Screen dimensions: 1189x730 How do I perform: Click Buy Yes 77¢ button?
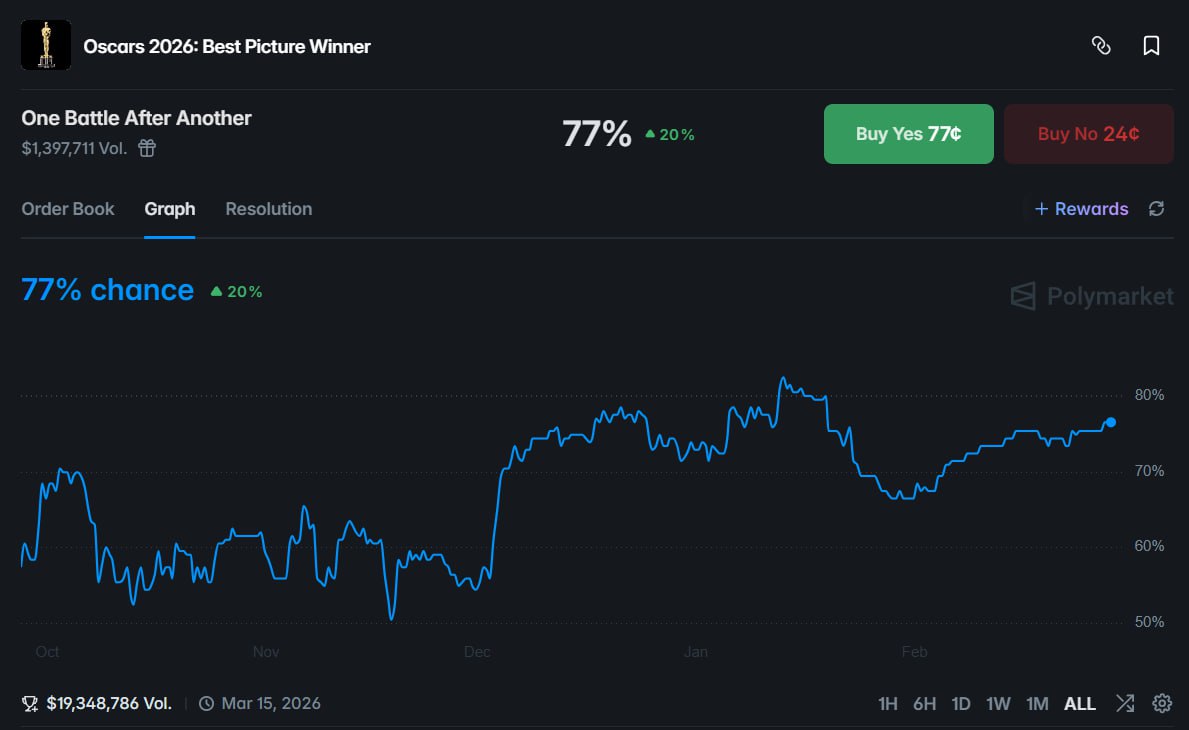tap(908, 134)
